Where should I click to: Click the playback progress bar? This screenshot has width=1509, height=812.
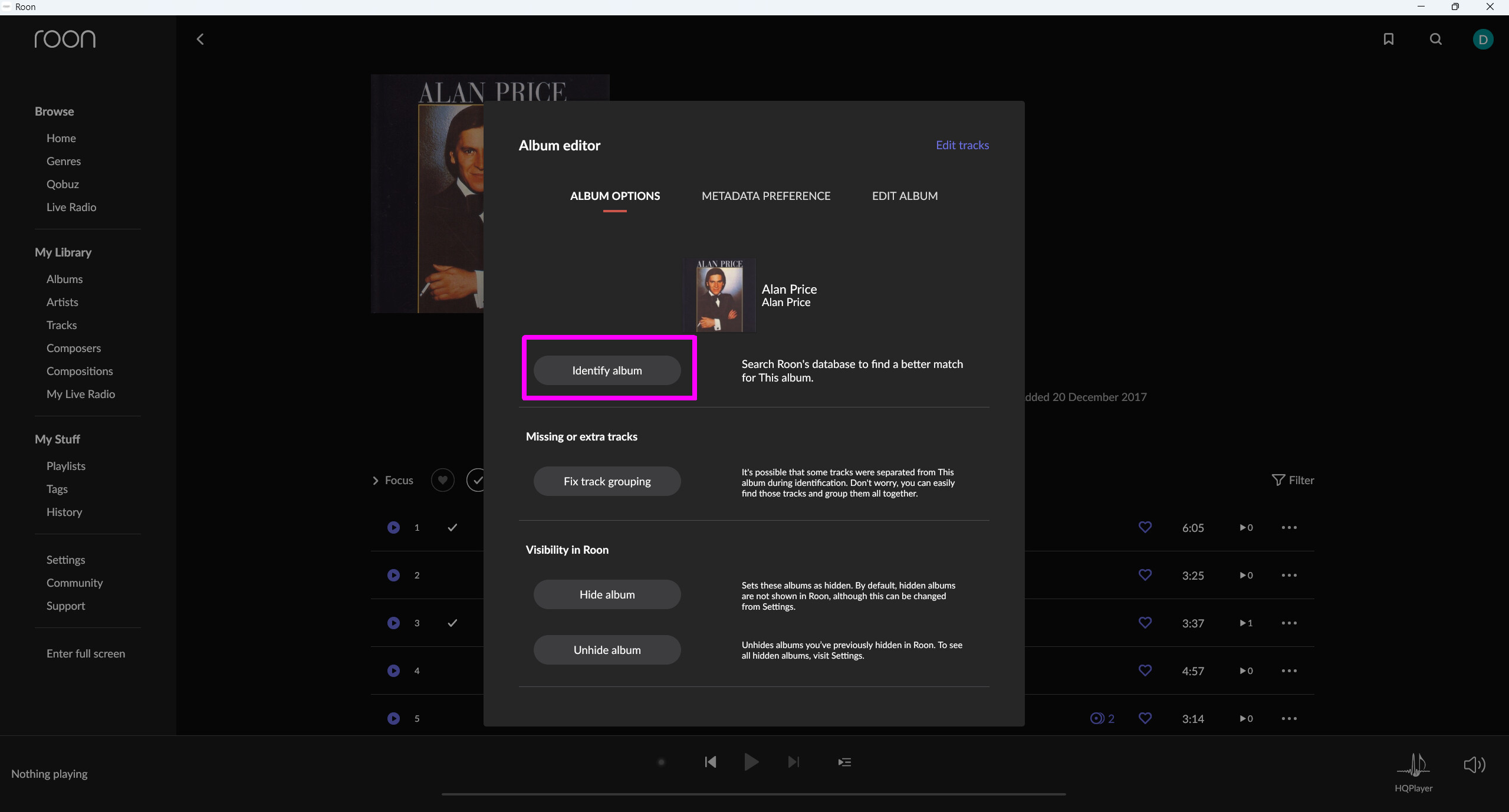tap(754, 794)
